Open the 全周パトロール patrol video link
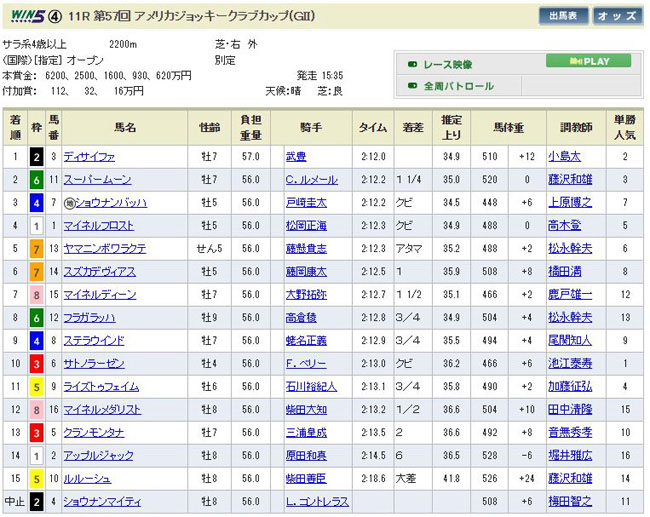The width and height of the screenshot is (650, 517). (458, 86)
